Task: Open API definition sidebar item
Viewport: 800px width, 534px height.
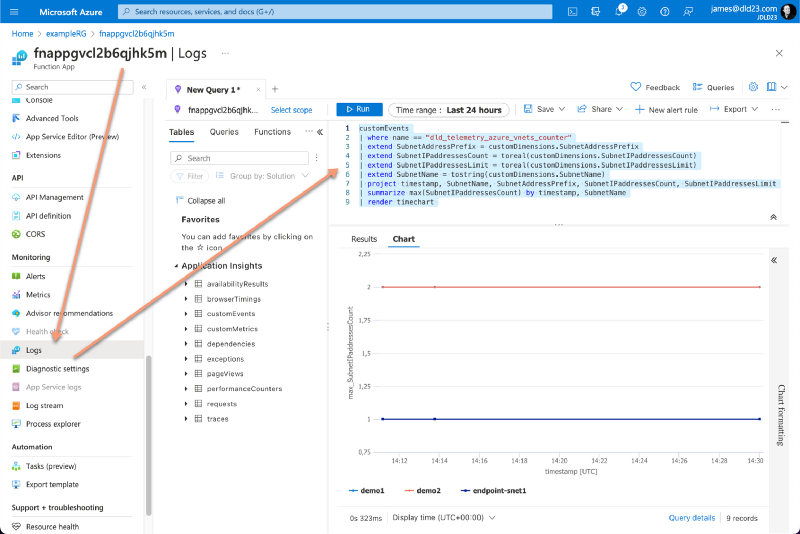Action: [48, 216]
